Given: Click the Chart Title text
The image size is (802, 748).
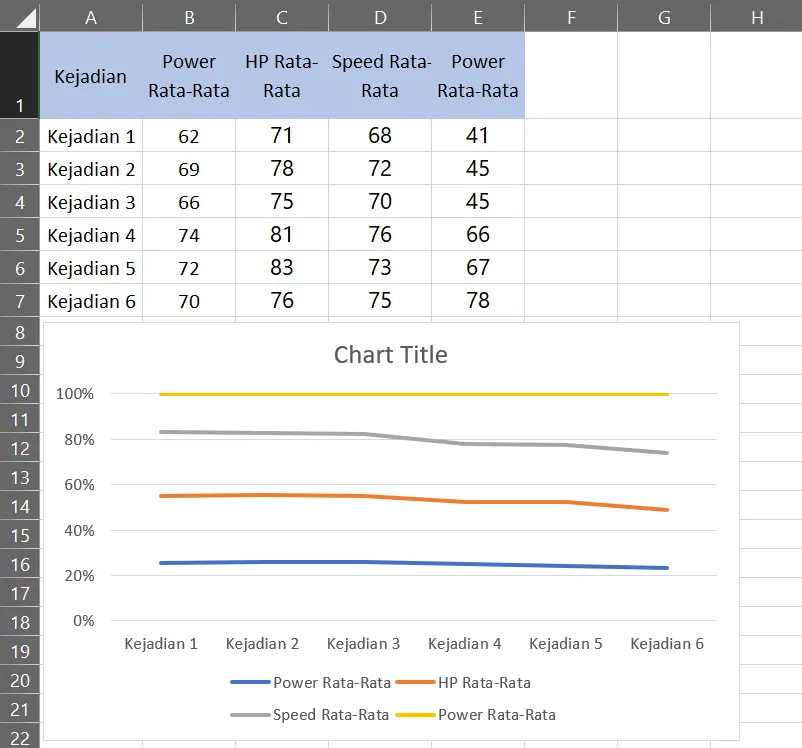Looking at the screenshot, I should tap(391, 355).
